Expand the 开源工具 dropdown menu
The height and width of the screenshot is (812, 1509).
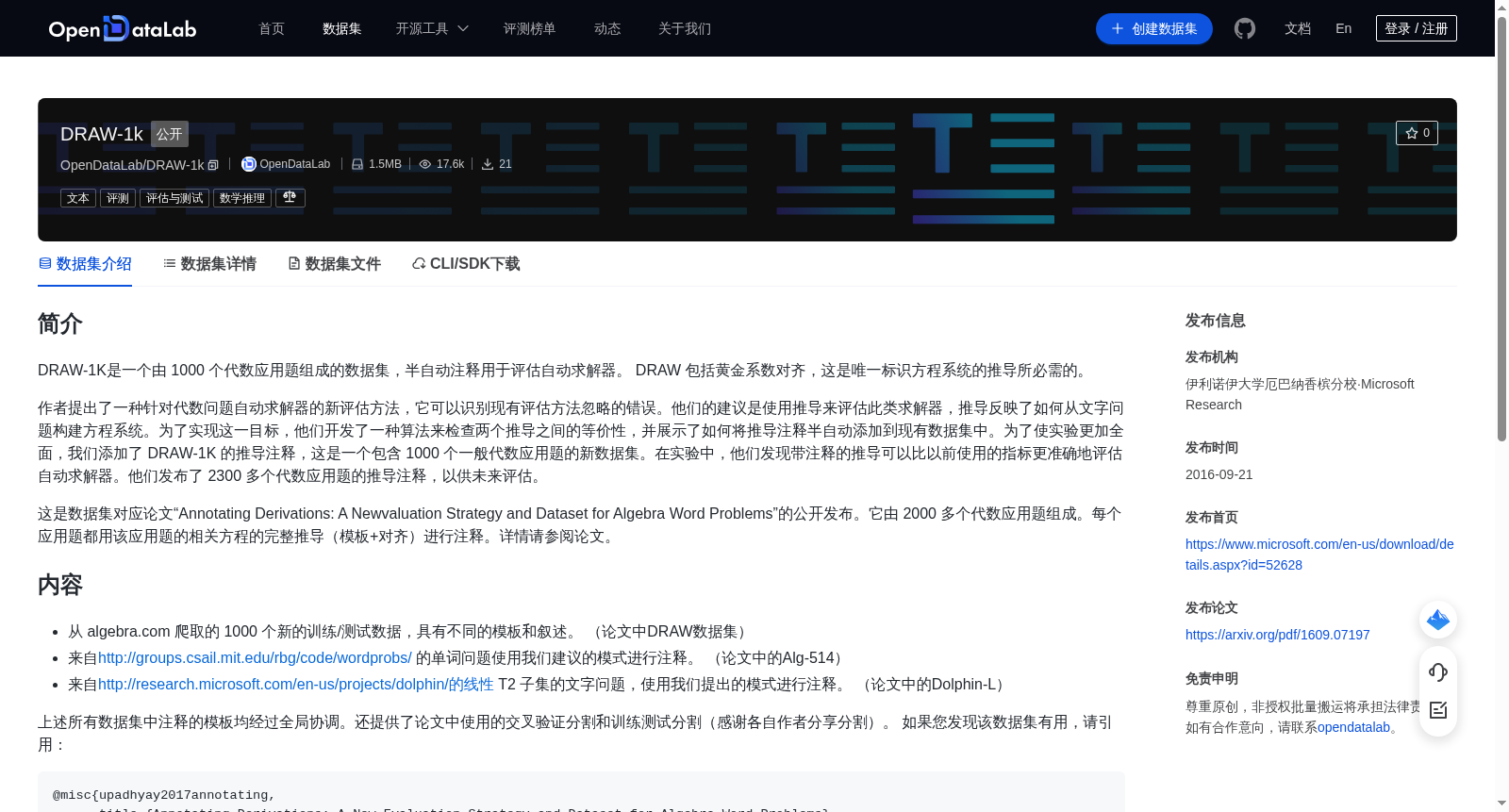tap(432, 28)
